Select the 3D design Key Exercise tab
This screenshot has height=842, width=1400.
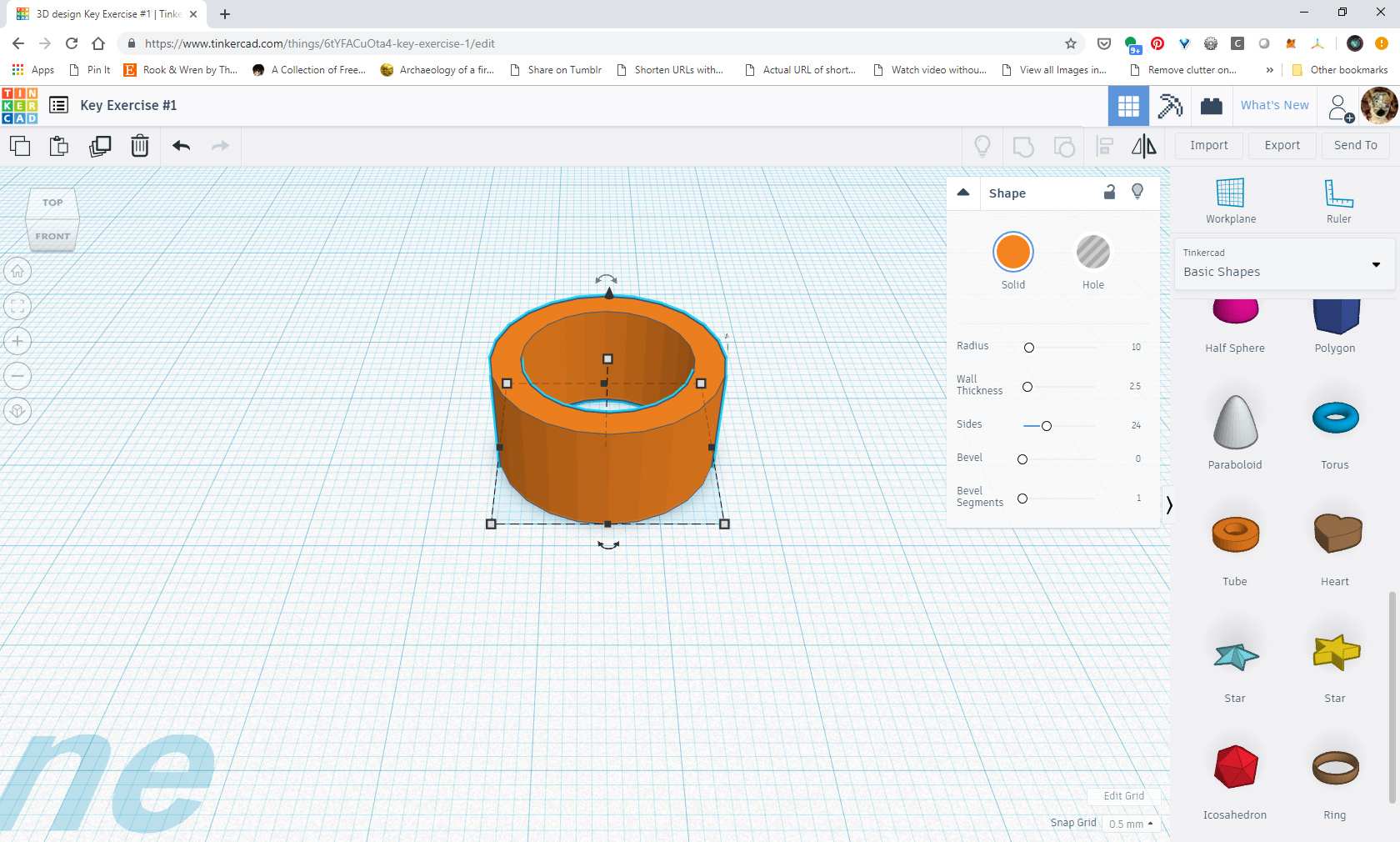107,14
